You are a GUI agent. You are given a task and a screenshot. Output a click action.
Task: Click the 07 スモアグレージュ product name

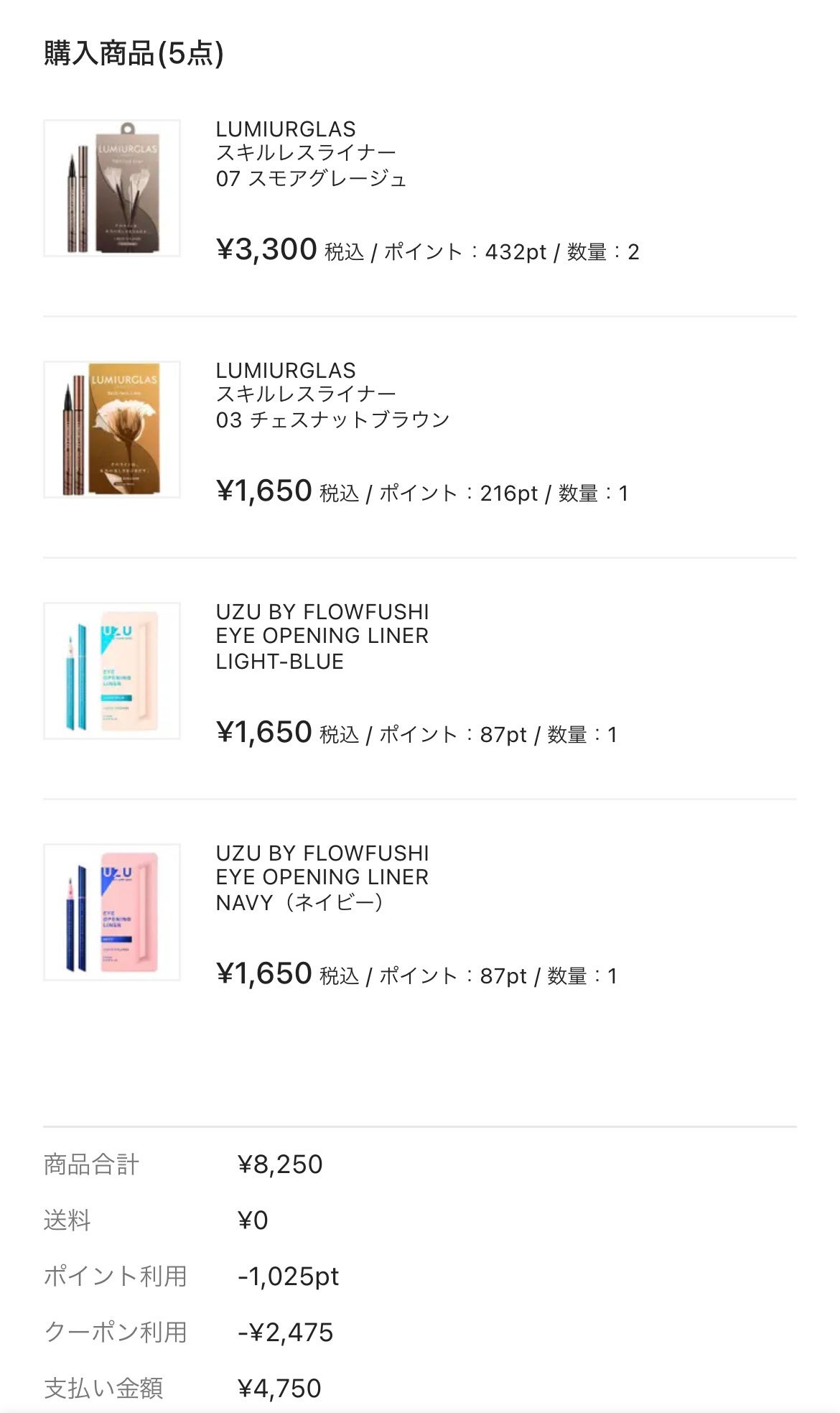(311, 178)
